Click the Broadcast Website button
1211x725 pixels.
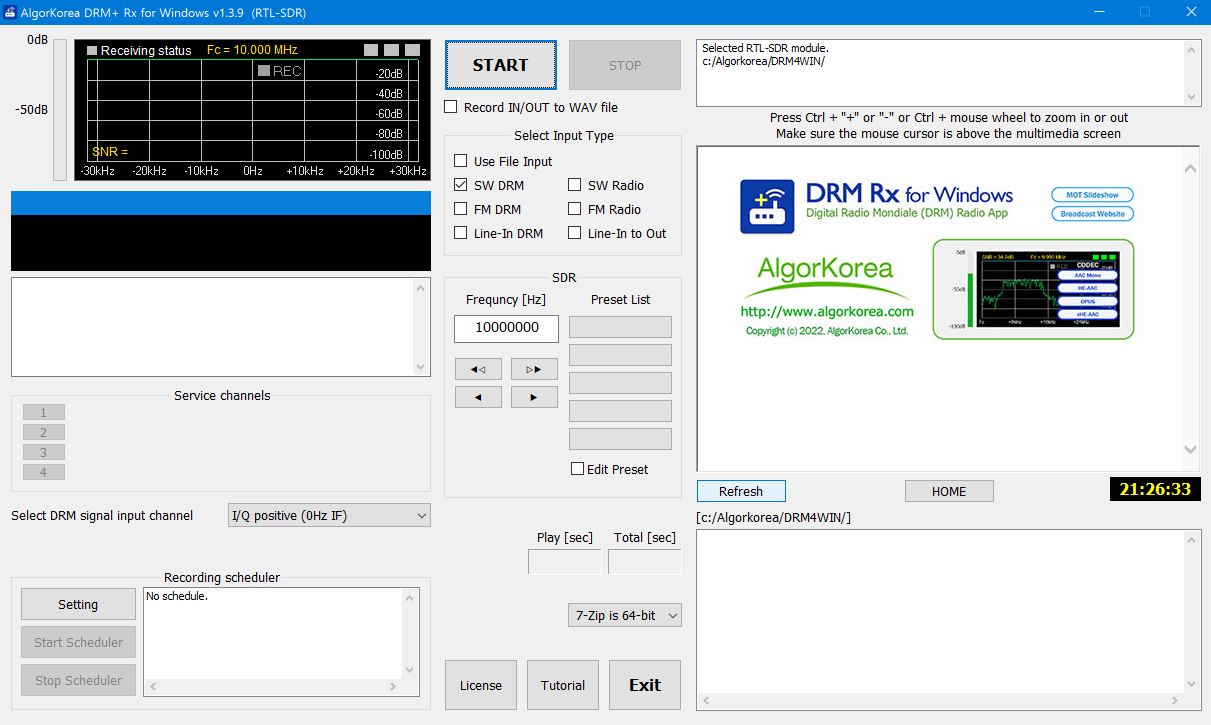1092,214
